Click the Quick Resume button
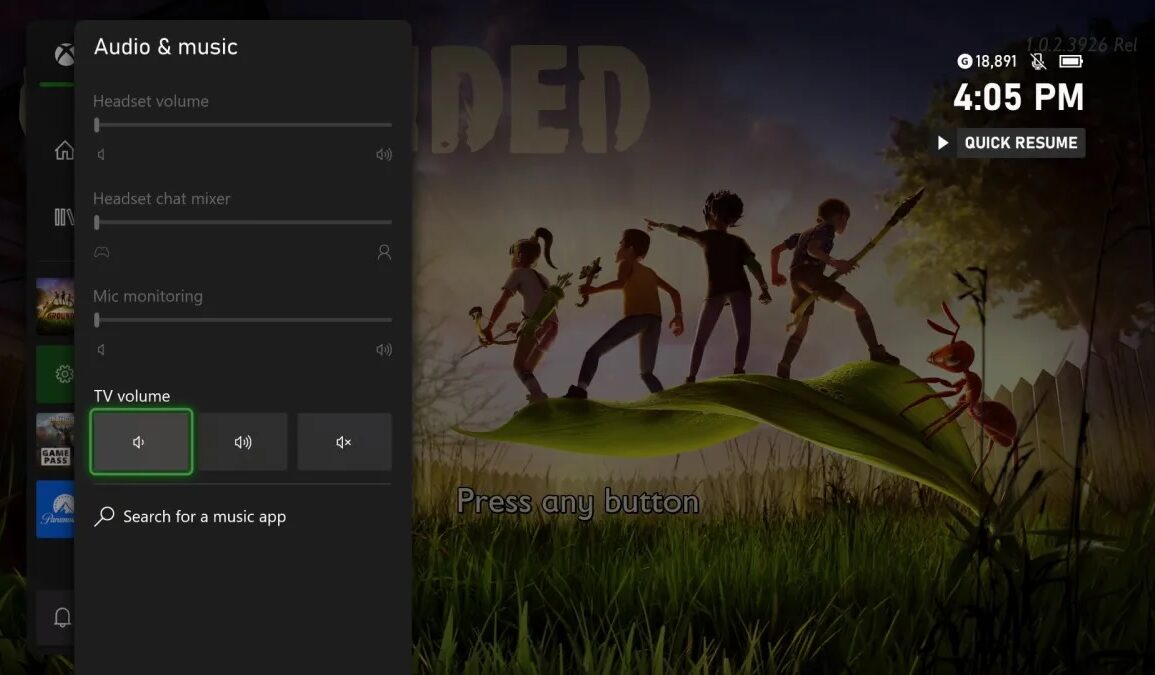 pos(1020,142)
